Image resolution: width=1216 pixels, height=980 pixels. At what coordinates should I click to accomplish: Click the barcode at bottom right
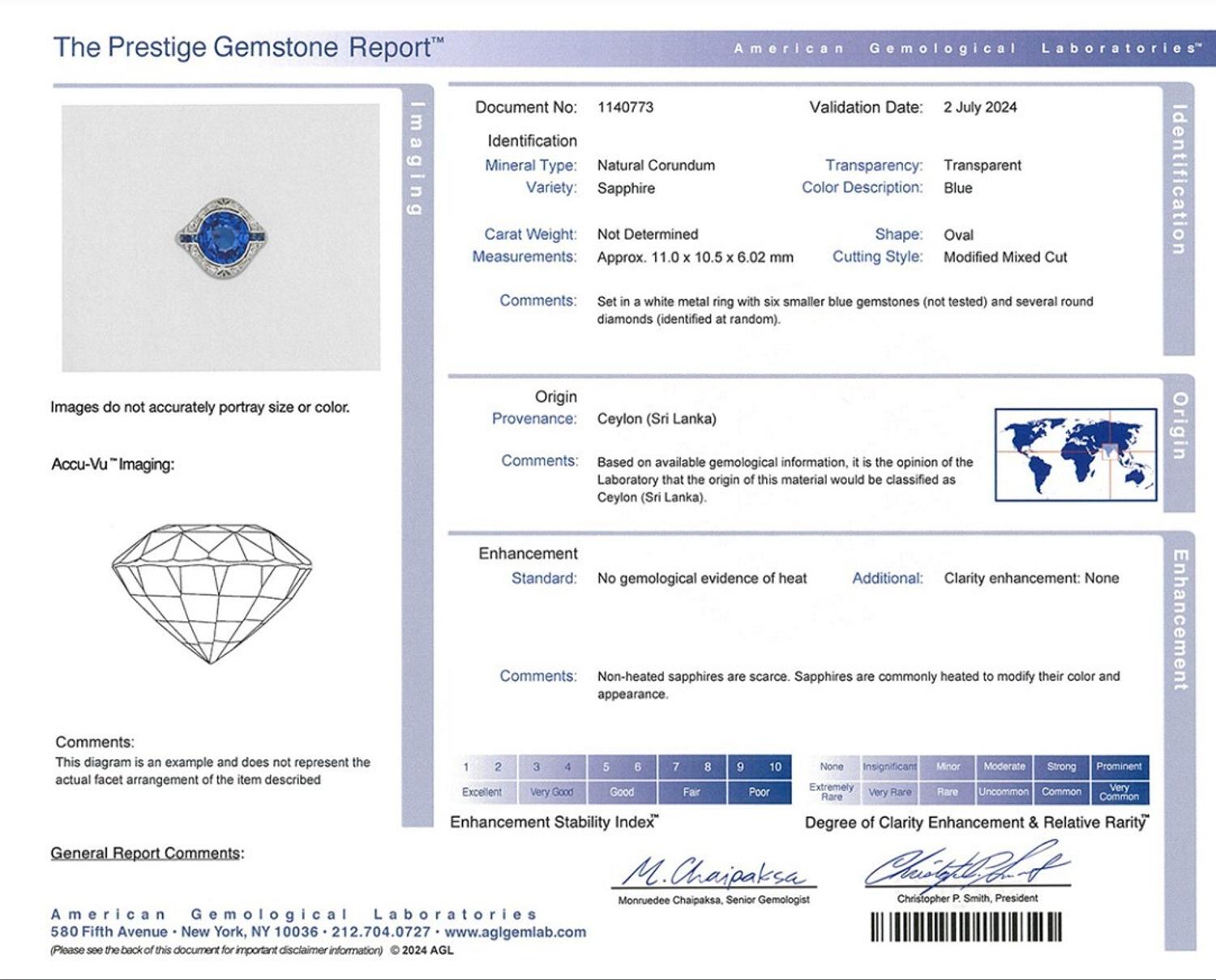[966, 927]
